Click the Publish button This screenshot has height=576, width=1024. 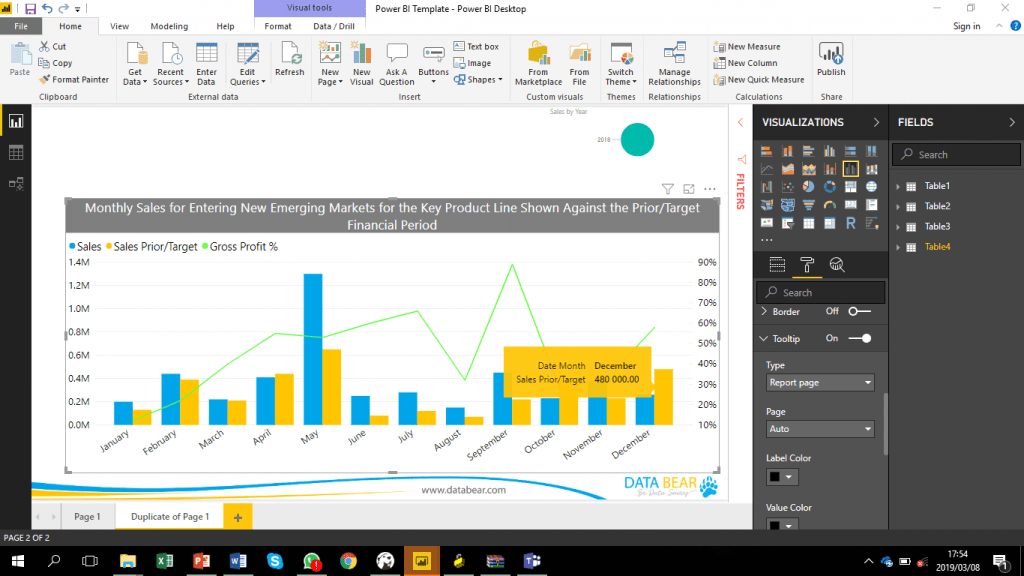(x=831, y=60)
